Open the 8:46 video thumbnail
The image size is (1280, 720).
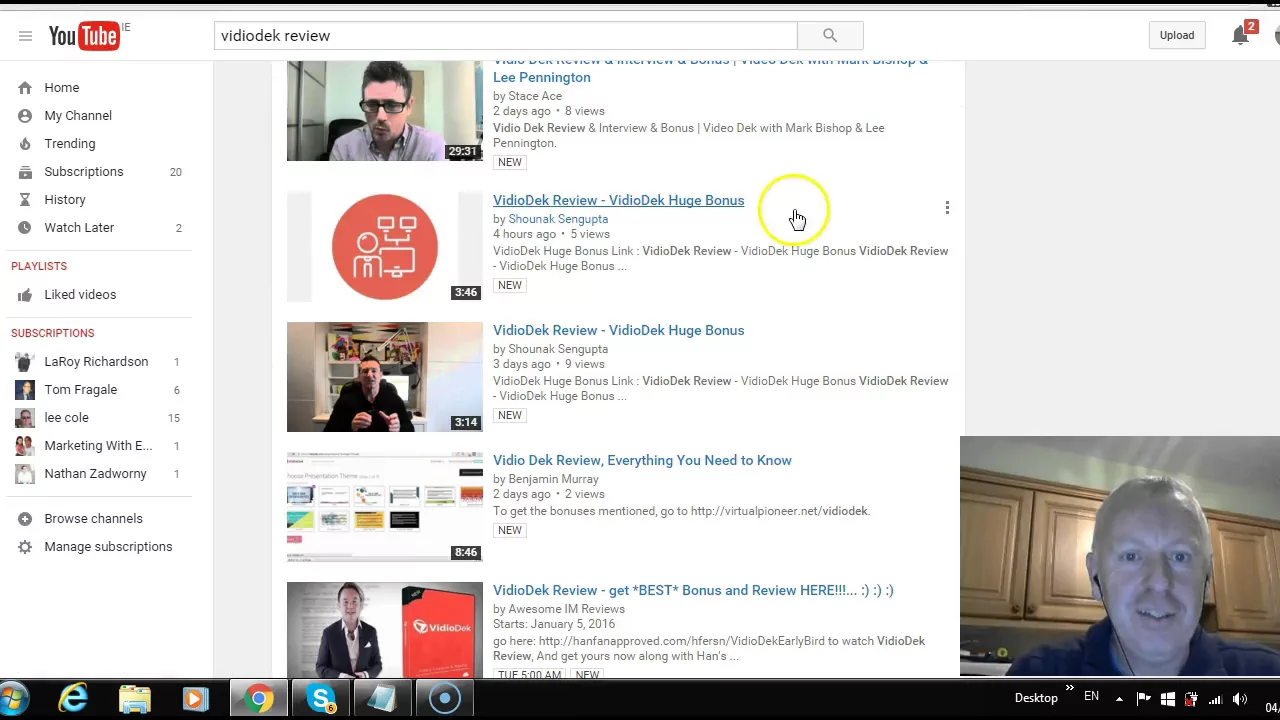tap(385, 507)
